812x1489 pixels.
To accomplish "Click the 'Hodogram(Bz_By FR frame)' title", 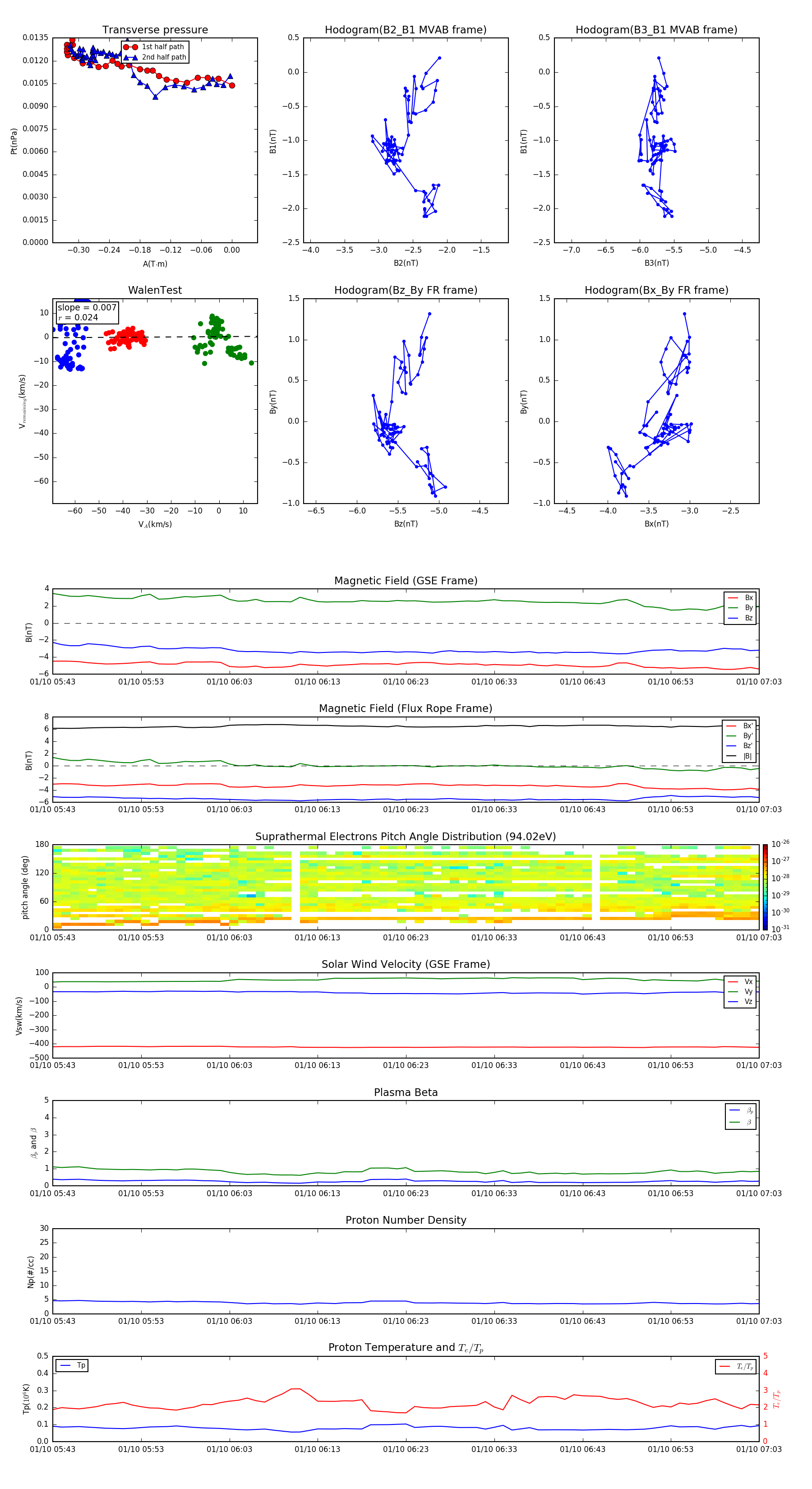I will click(x=406, y=290).
